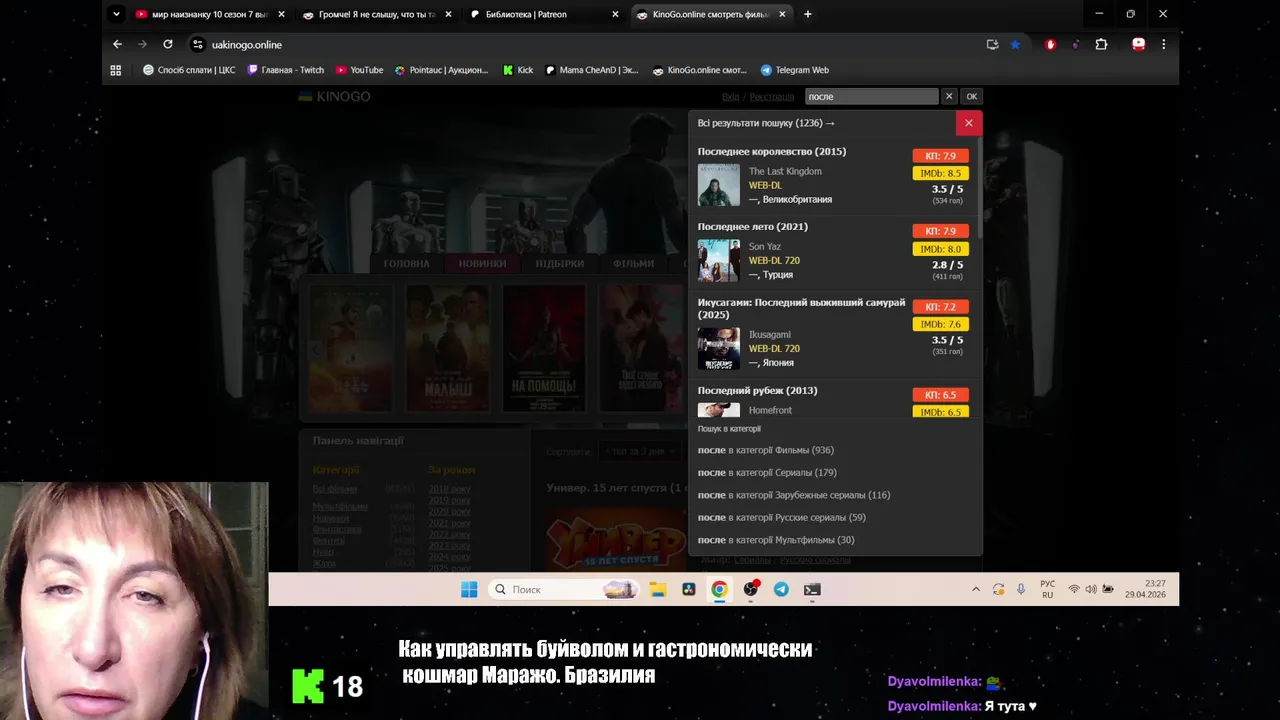
Task: Open 'Икусагами: Последний выживший самурай' result
Action: 801,308
